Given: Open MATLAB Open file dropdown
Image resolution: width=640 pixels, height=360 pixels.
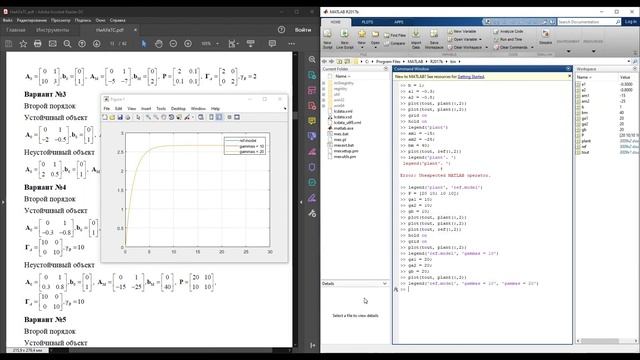Looking at the screenshot, I should click(375, 40).
